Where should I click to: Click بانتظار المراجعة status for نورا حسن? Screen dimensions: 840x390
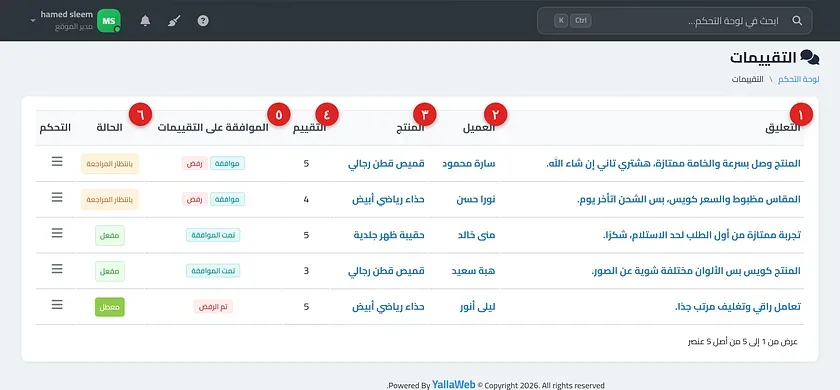pyautogui.click(x=110, y=200)
